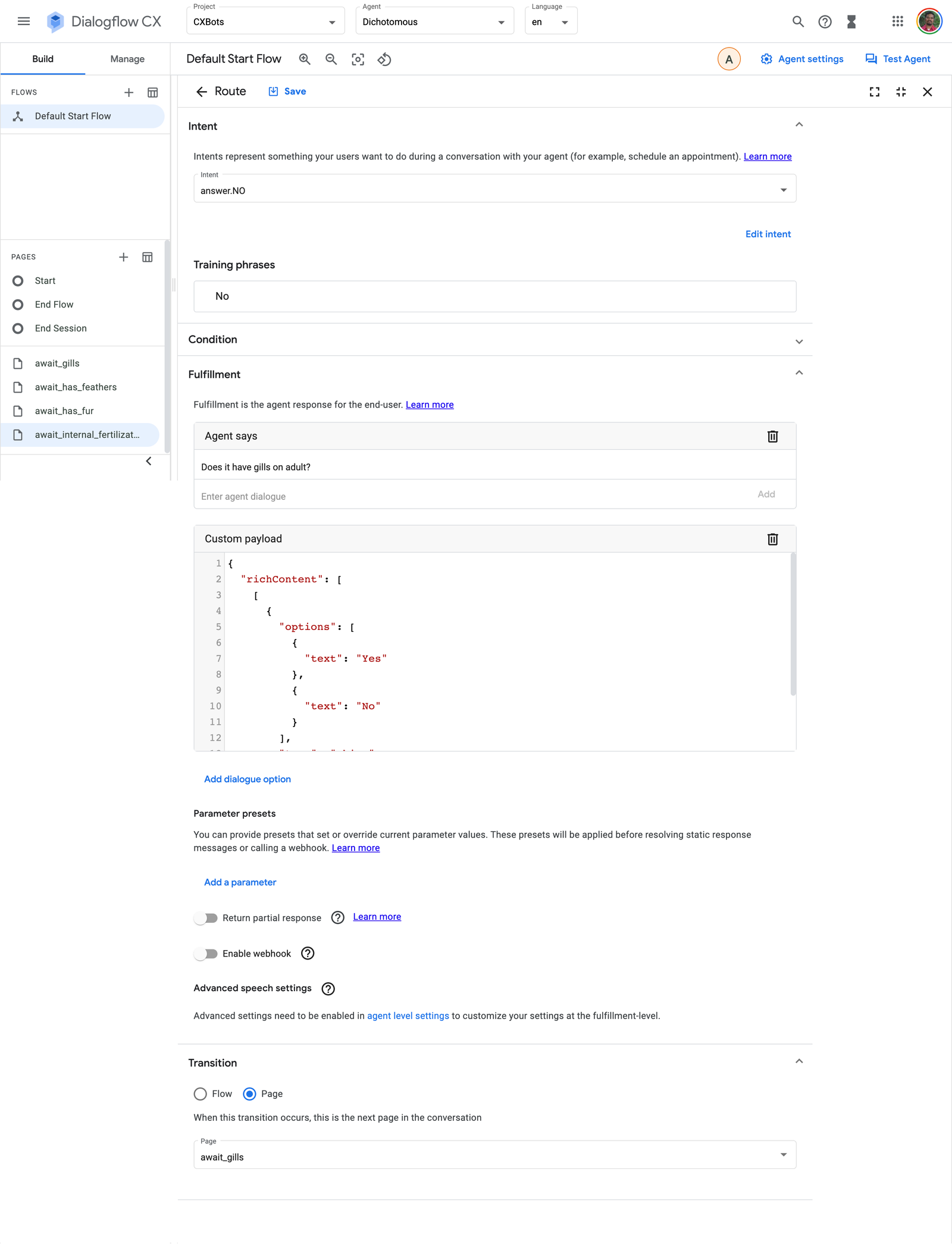Zoom in on the flow canvas
Image resolution: width=952 pixels, height=1244 pixels.
[x=305, y=59]
